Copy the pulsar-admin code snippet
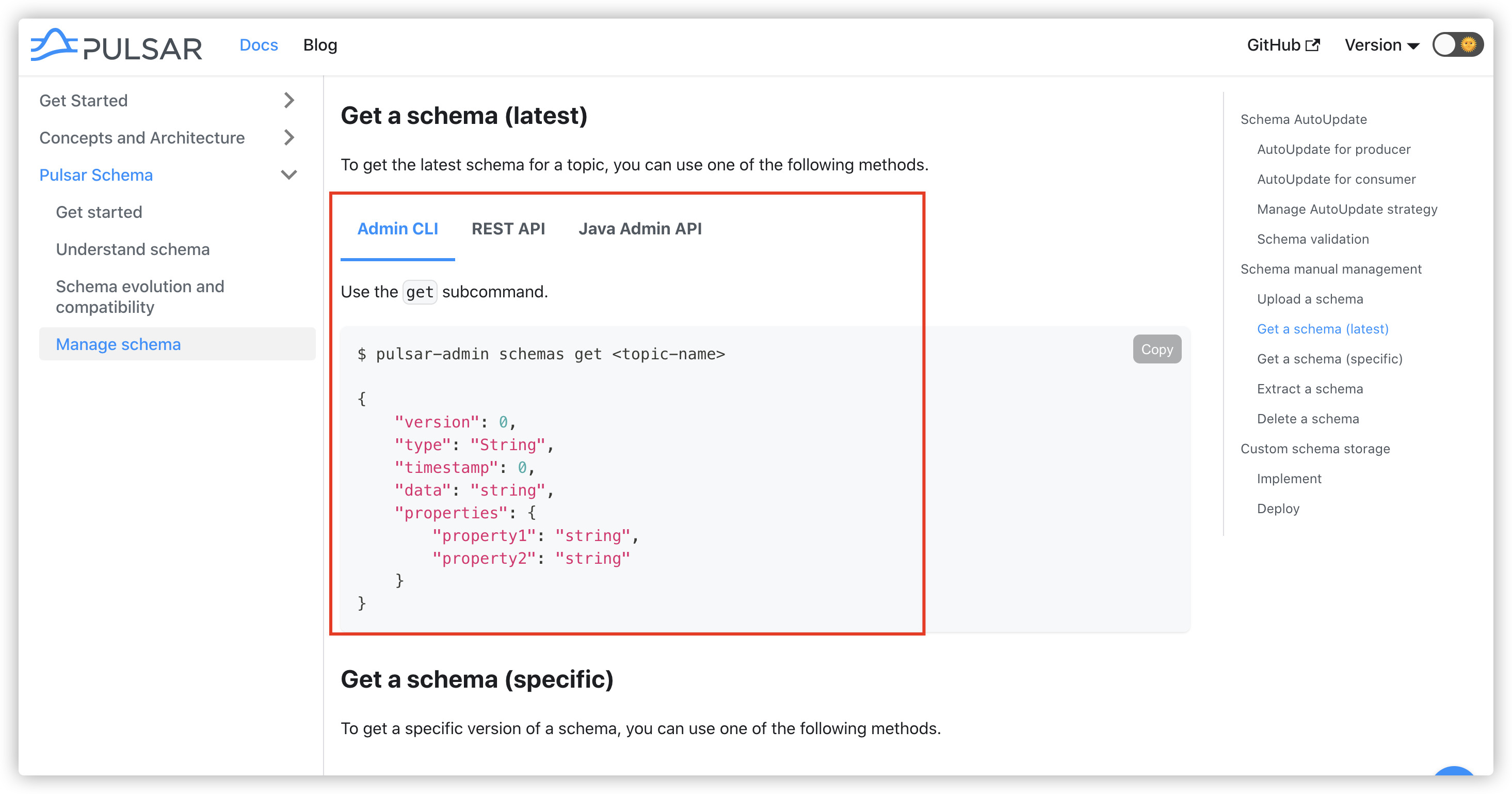Screen dimensions: 1512x794 click(1156, 350)
